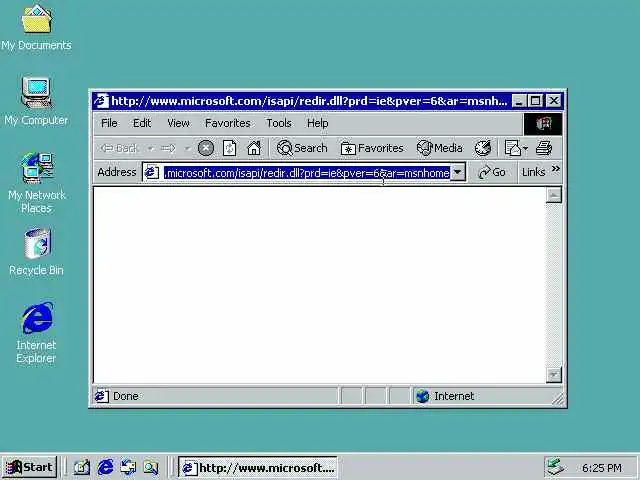This screenshot has width=640, height=480.
Task: Open the Search pane button
Action: [302, 148]
